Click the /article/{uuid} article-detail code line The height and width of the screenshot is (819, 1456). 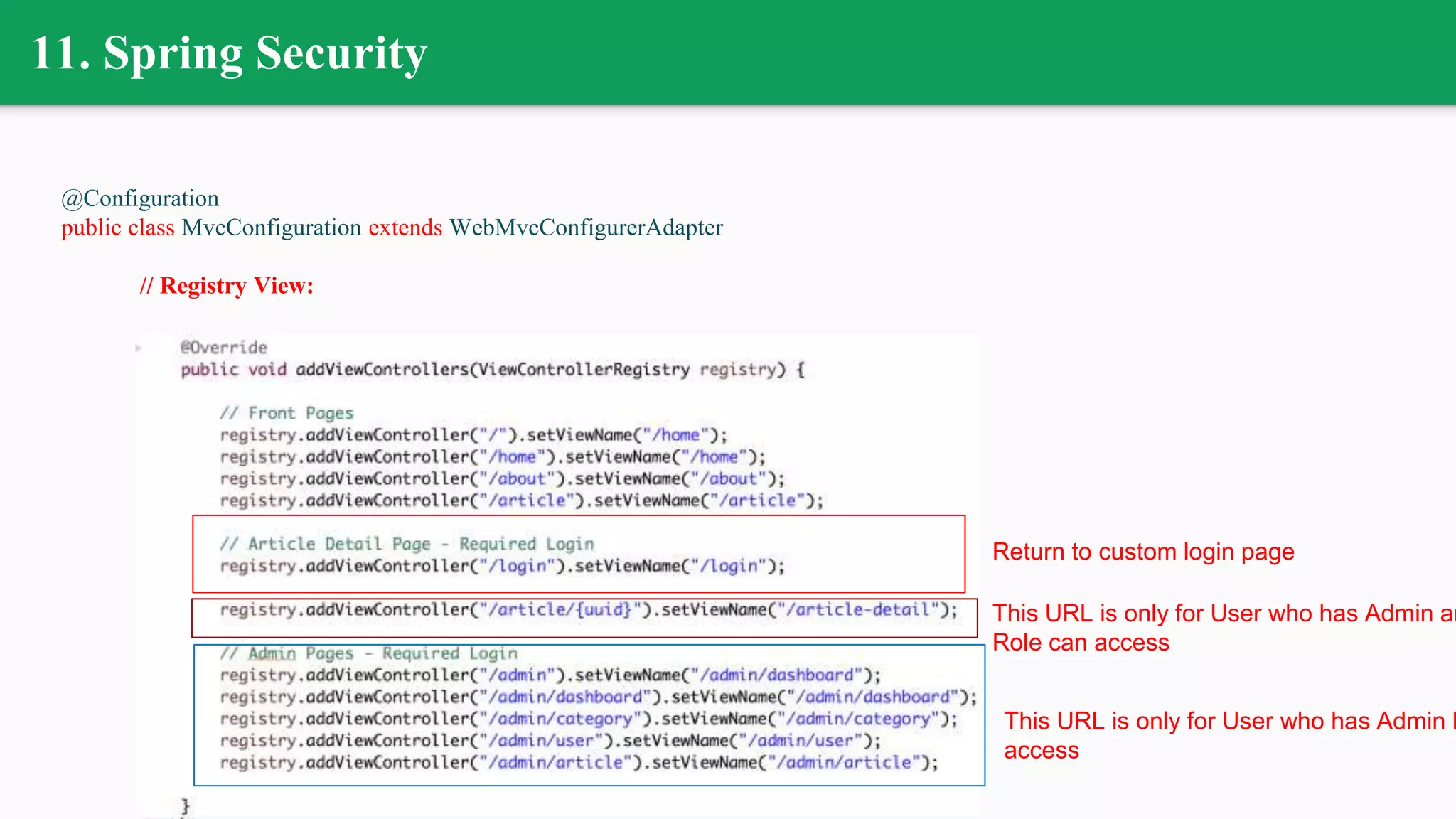[589, 610]
